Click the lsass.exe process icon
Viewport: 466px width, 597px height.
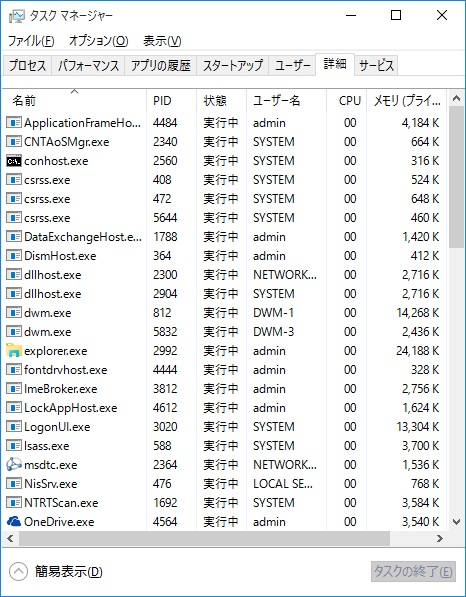(x=14, y=446)
